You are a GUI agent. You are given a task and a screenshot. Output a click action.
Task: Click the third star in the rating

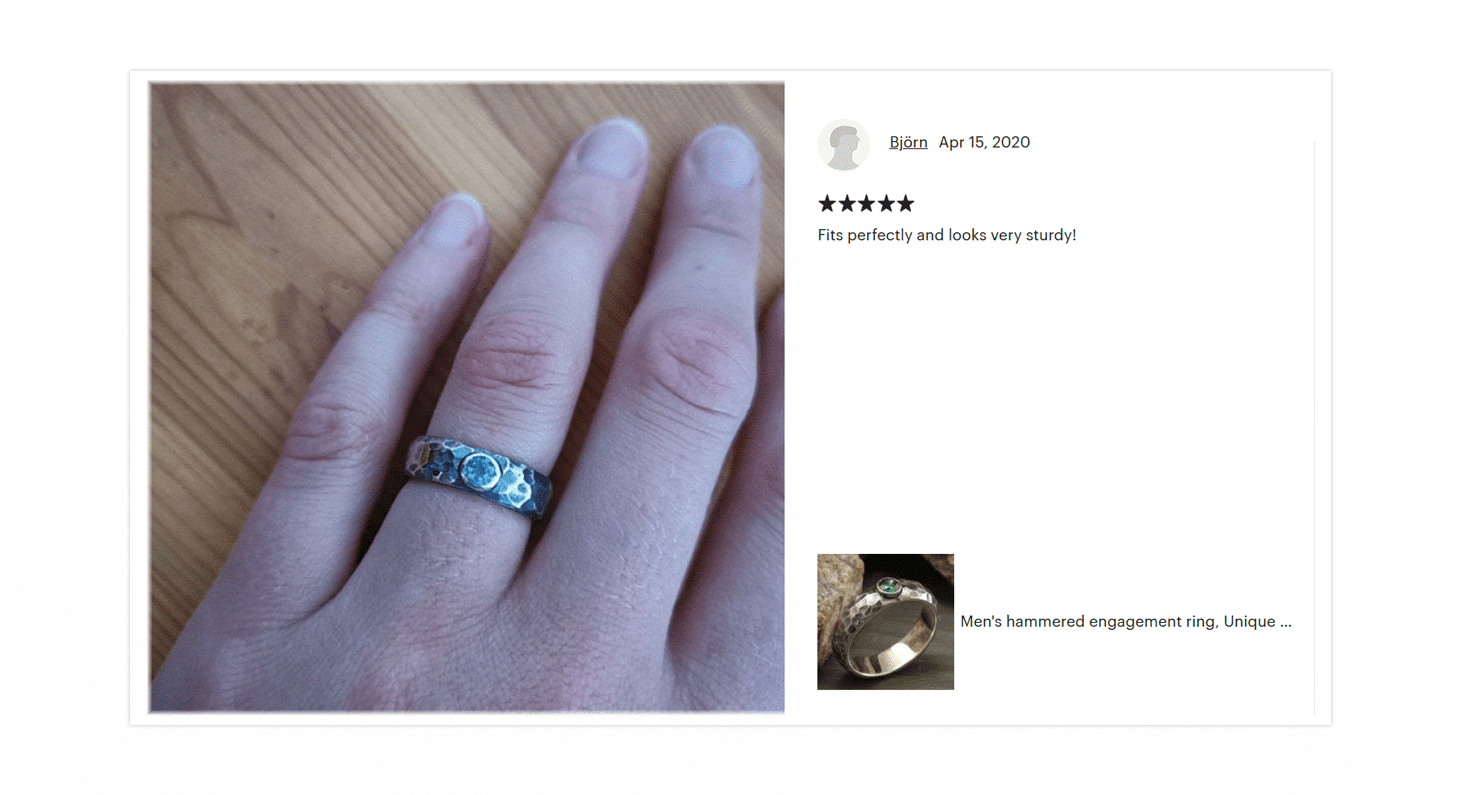point(866,204)
